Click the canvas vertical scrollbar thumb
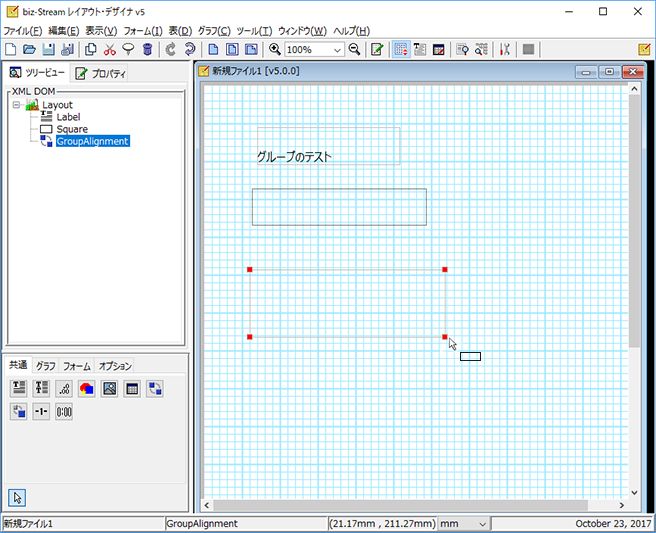656x533 pixels. pos(634,220)
